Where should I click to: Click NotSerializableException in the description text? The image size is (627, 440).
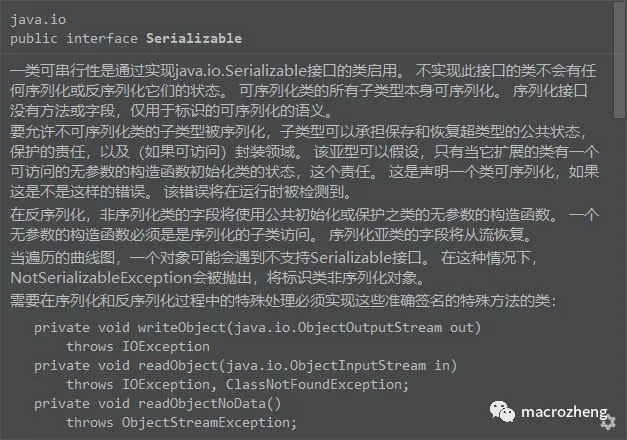coord(101,278)
